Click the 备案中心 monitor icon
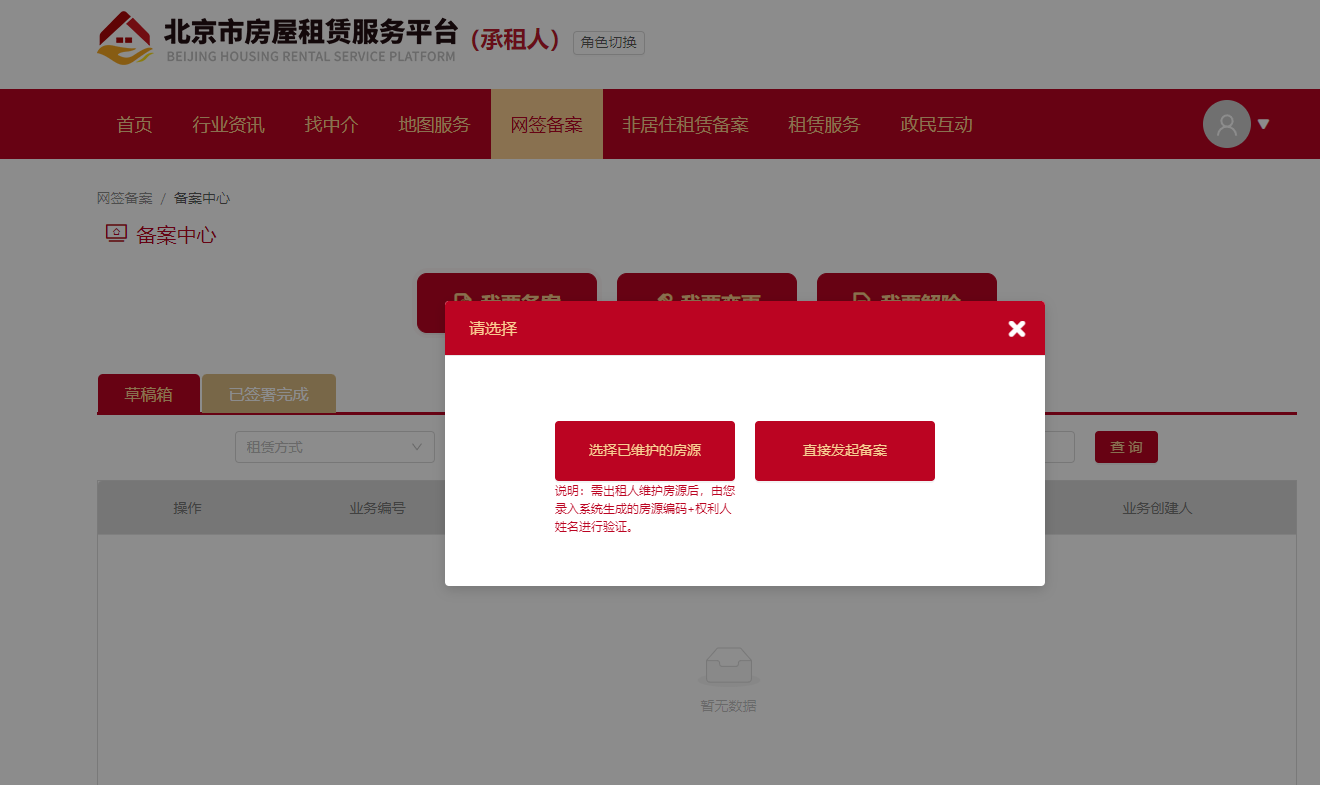 point(116,234)
